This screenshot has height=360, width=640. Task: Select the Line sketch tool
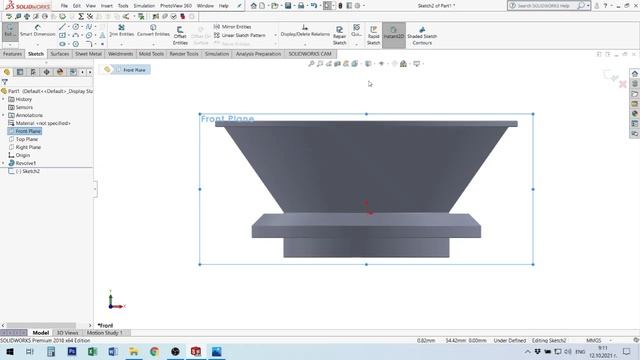[62, 27]
